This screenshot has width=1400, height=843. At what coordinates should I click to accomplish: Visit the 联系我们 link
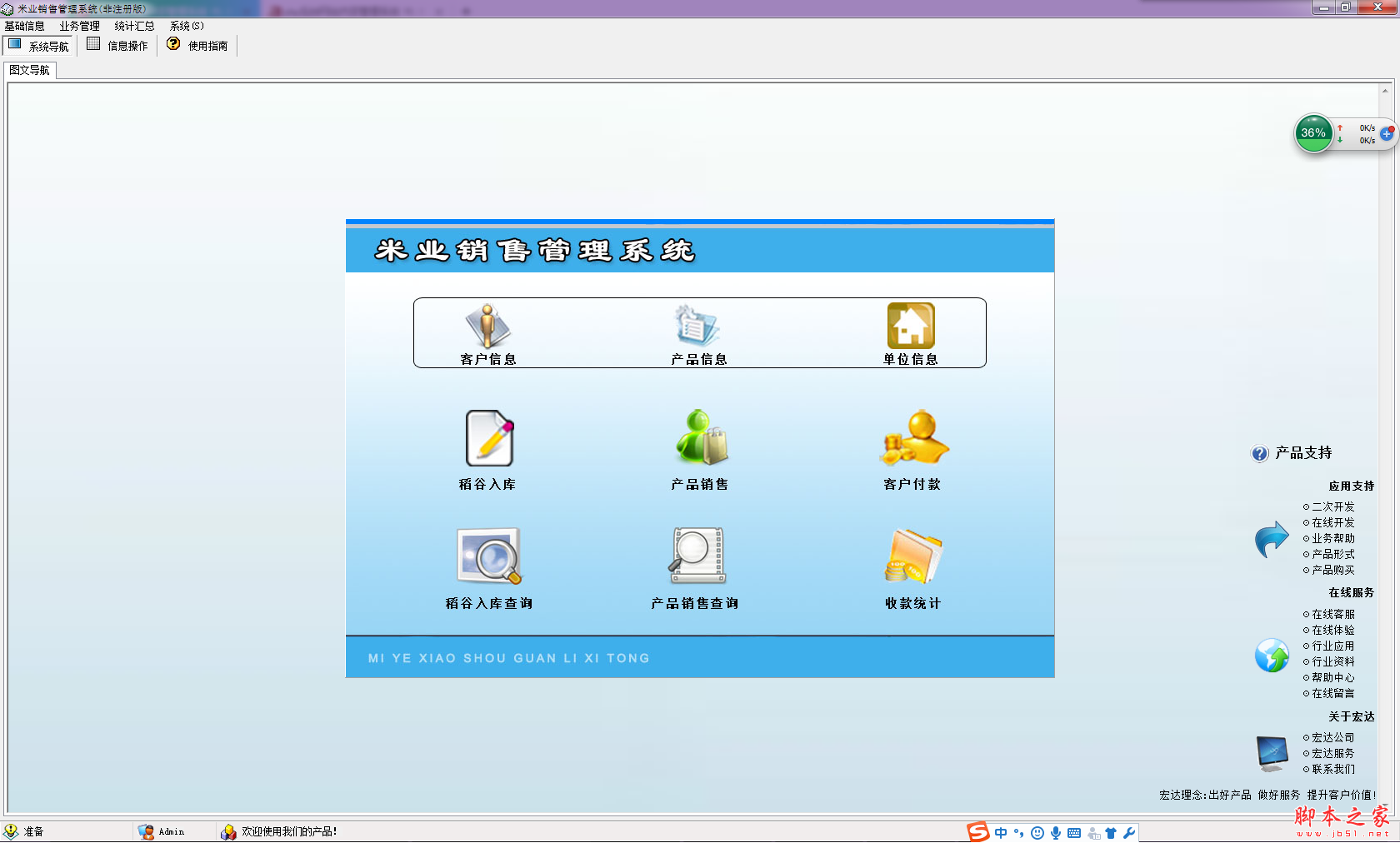click(x=1333, y=769)
